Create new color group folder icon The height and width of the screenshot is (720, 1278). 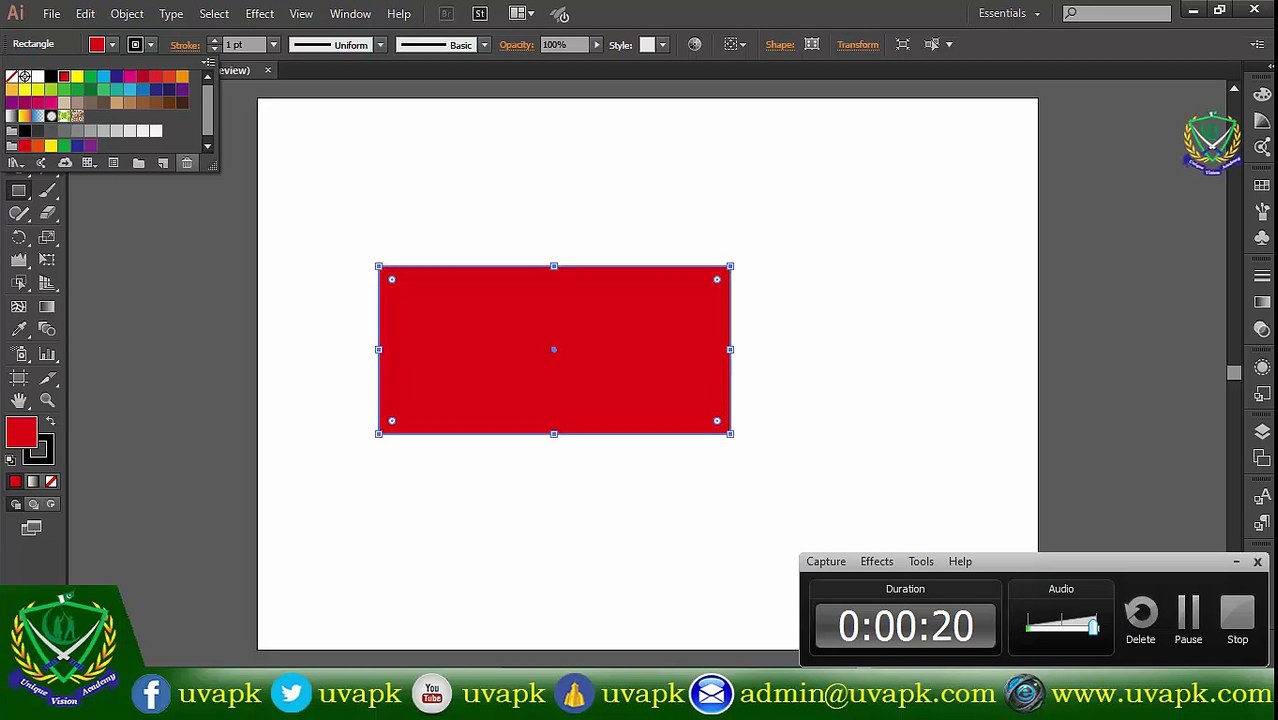tap(139, 163)
